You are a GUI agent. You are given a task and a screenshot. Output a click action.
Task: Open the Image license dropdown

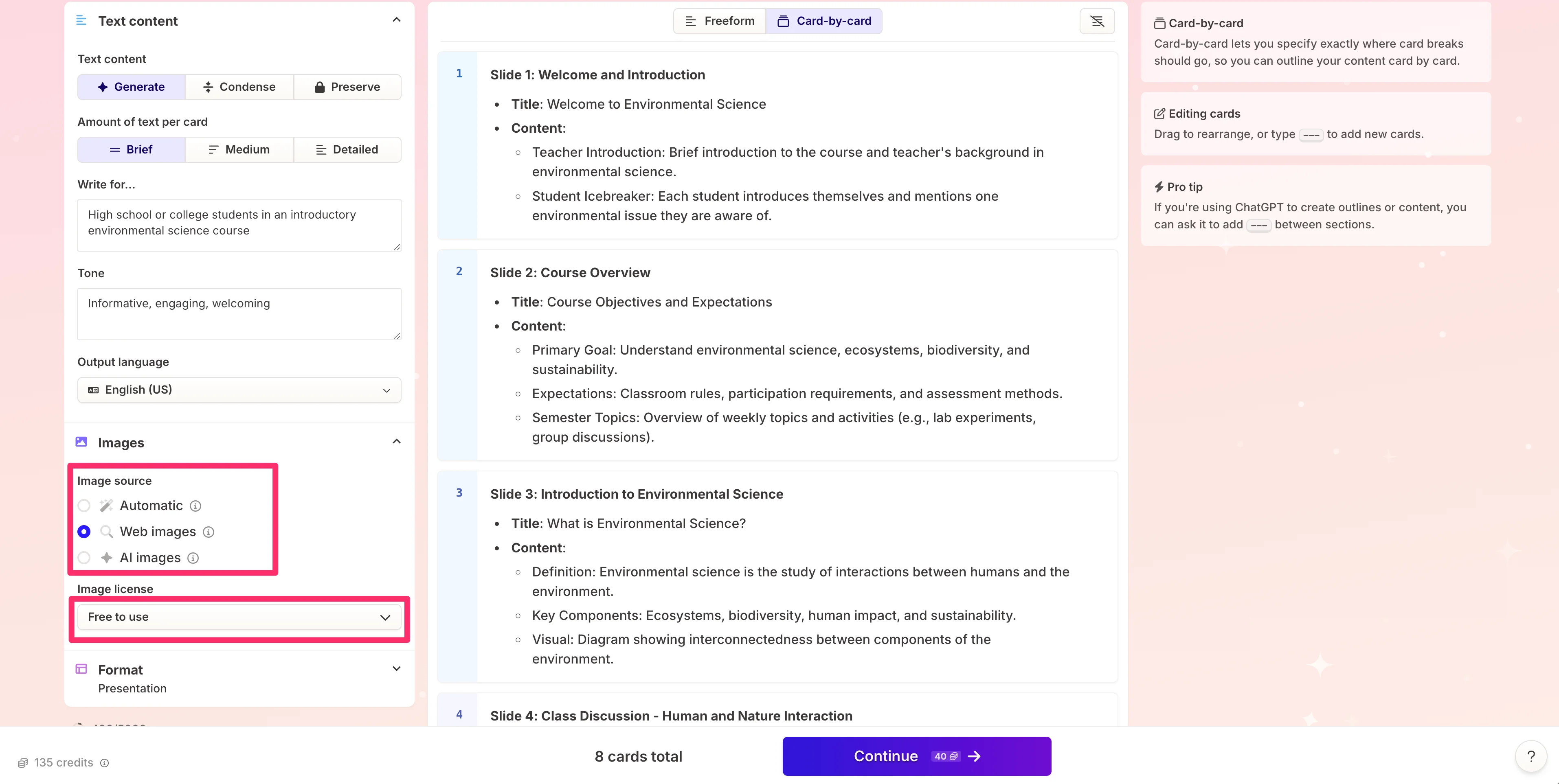tap(239, 617)
